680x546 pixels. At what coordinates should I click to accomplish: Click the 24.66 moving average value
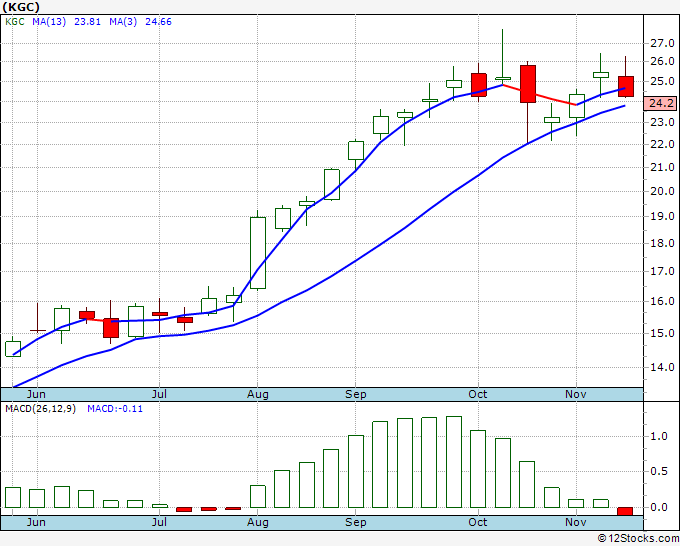[158, 22]
